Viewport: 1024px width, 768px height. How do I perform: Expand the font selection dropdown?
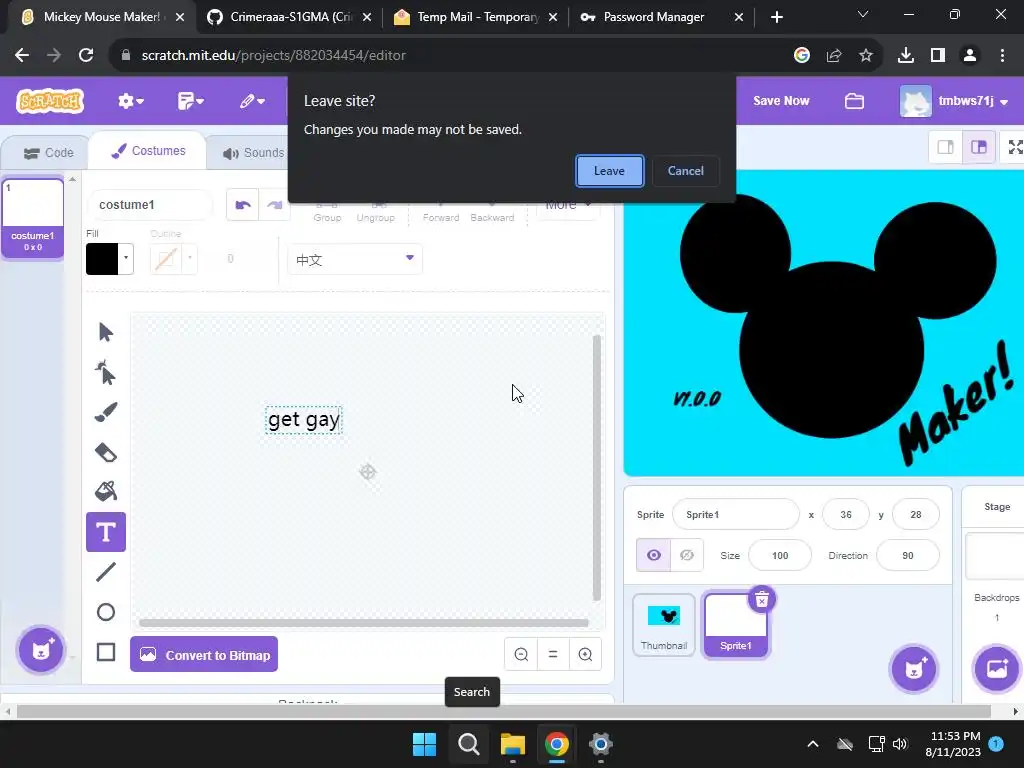point(355,259)
